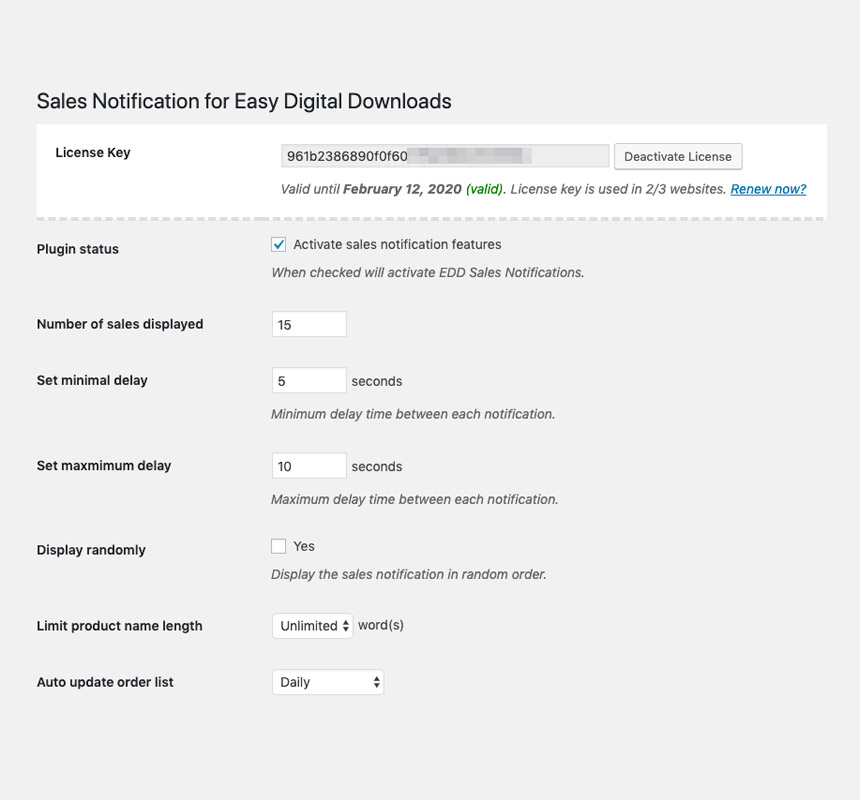Click the Deactivate License button
The width and height of the screenshot is (860, 800).
[x=678, y=157]
